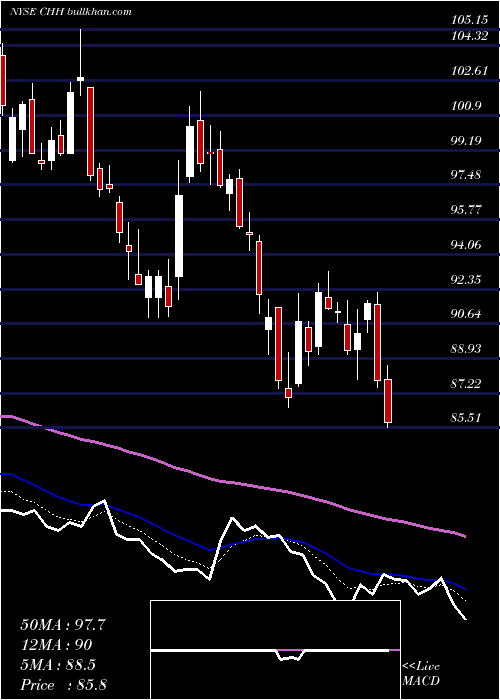Click the 88.93 price axis label
Screen dimensions: 500x700
467,349
